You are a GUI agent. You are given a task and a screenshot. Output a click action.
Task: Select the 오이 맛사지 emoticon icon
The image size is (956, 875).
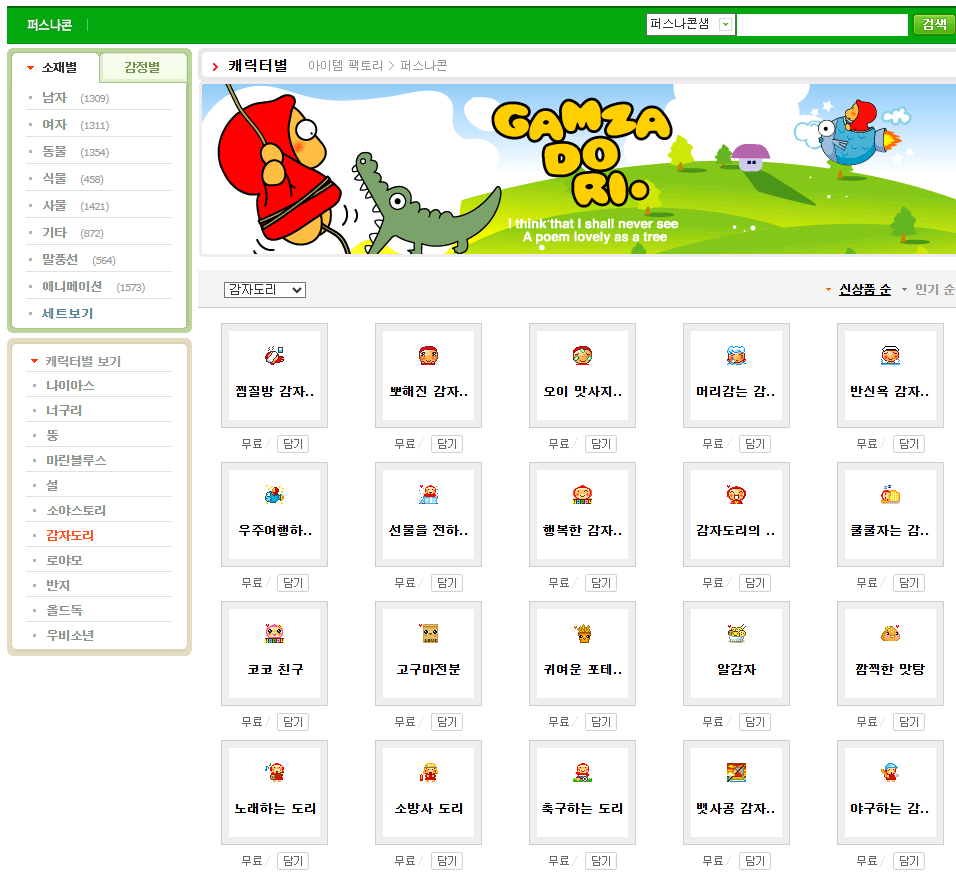(x=582, y=355)
